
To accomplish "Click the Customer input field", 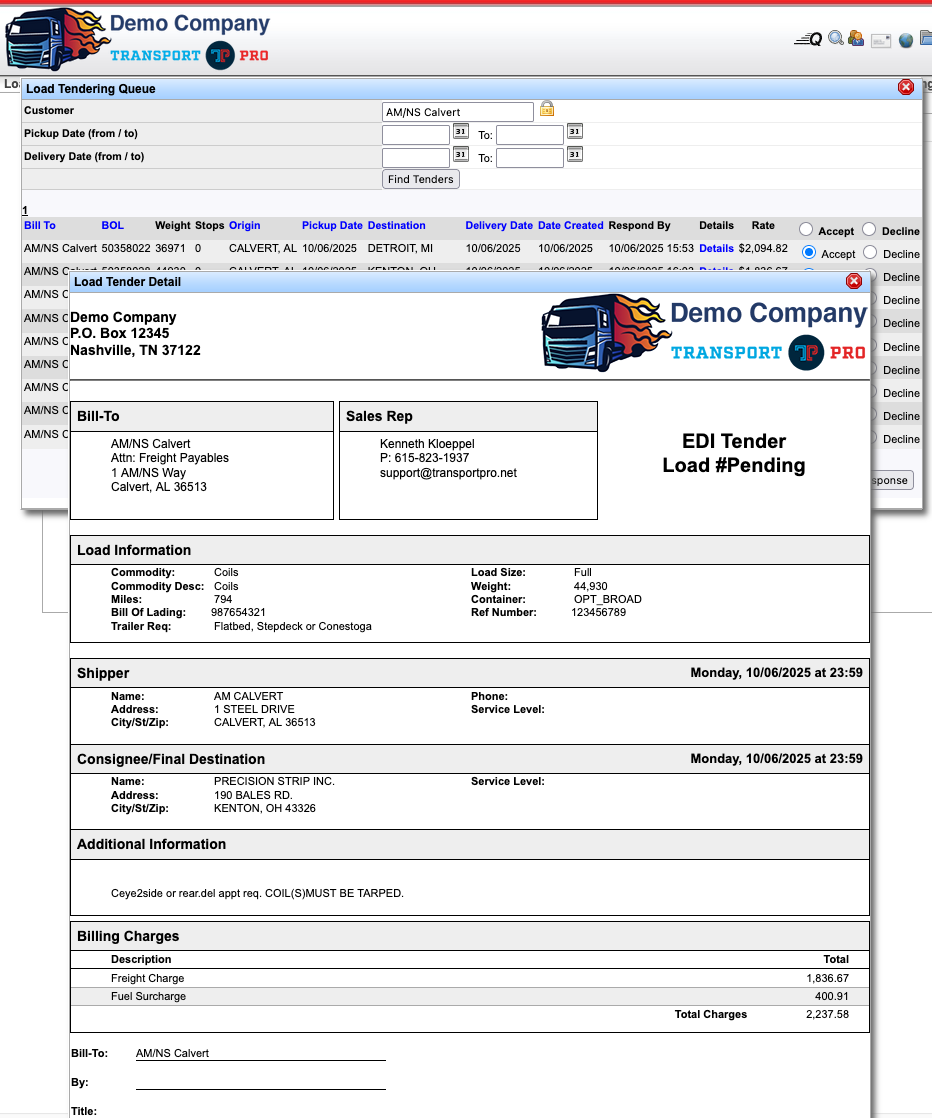I will 458,112.
